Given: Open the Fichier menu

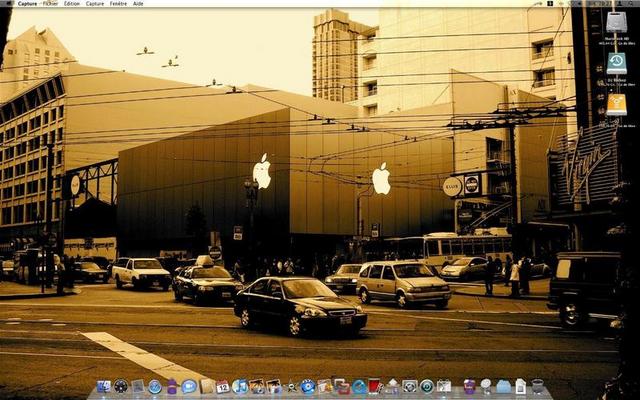Looking at the screenshot, I should tap(51, 3).
